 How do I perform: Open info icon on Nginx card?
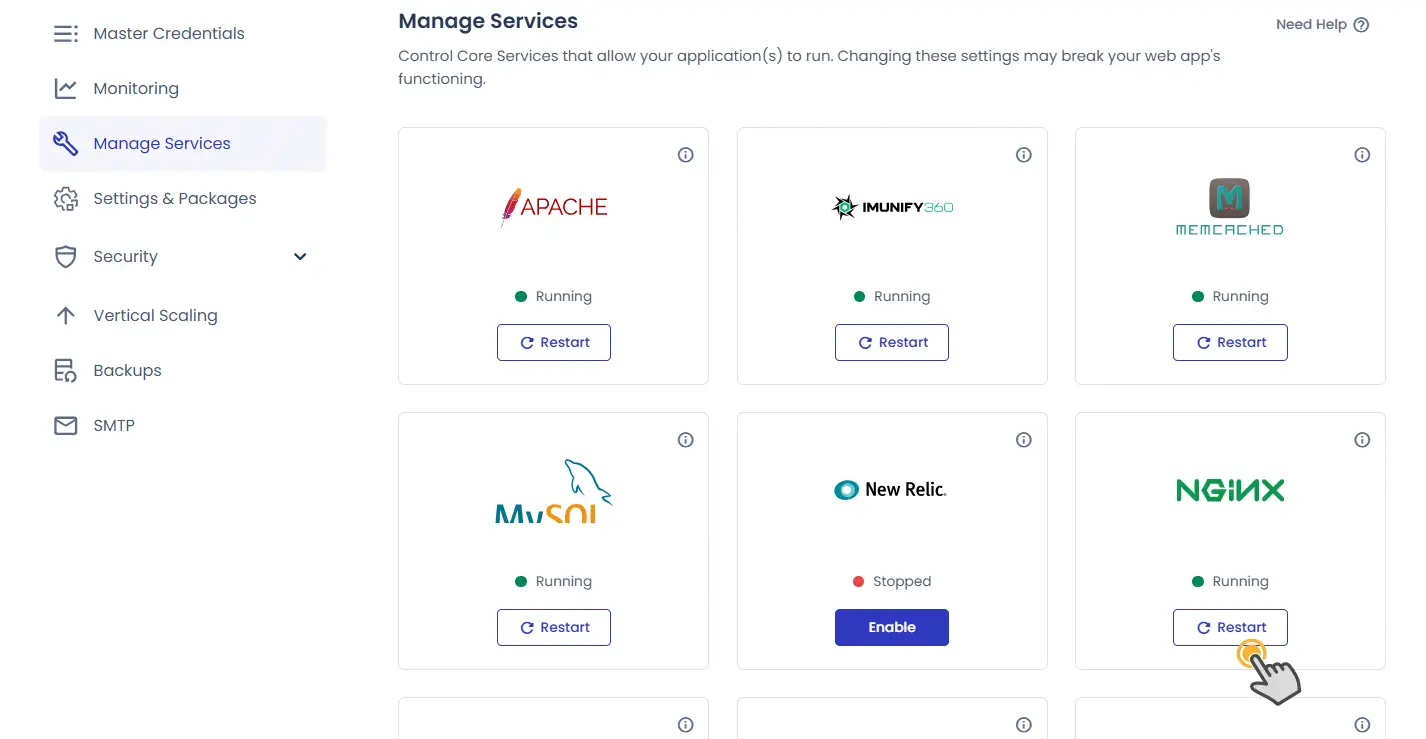[x=1362, y=440]
